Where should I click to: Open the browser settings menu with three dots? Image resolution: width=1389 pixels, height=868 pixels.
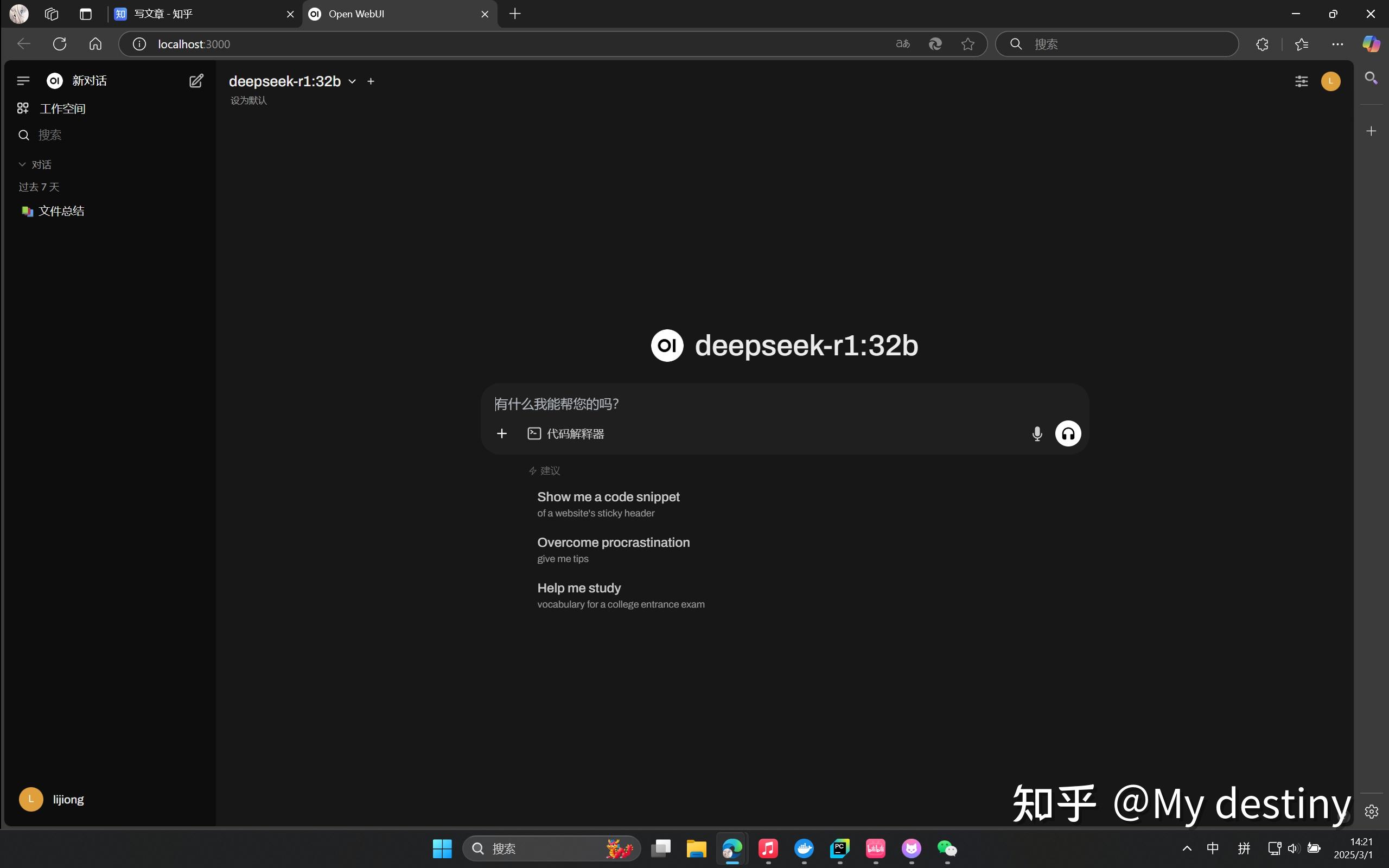point(1337,43)
